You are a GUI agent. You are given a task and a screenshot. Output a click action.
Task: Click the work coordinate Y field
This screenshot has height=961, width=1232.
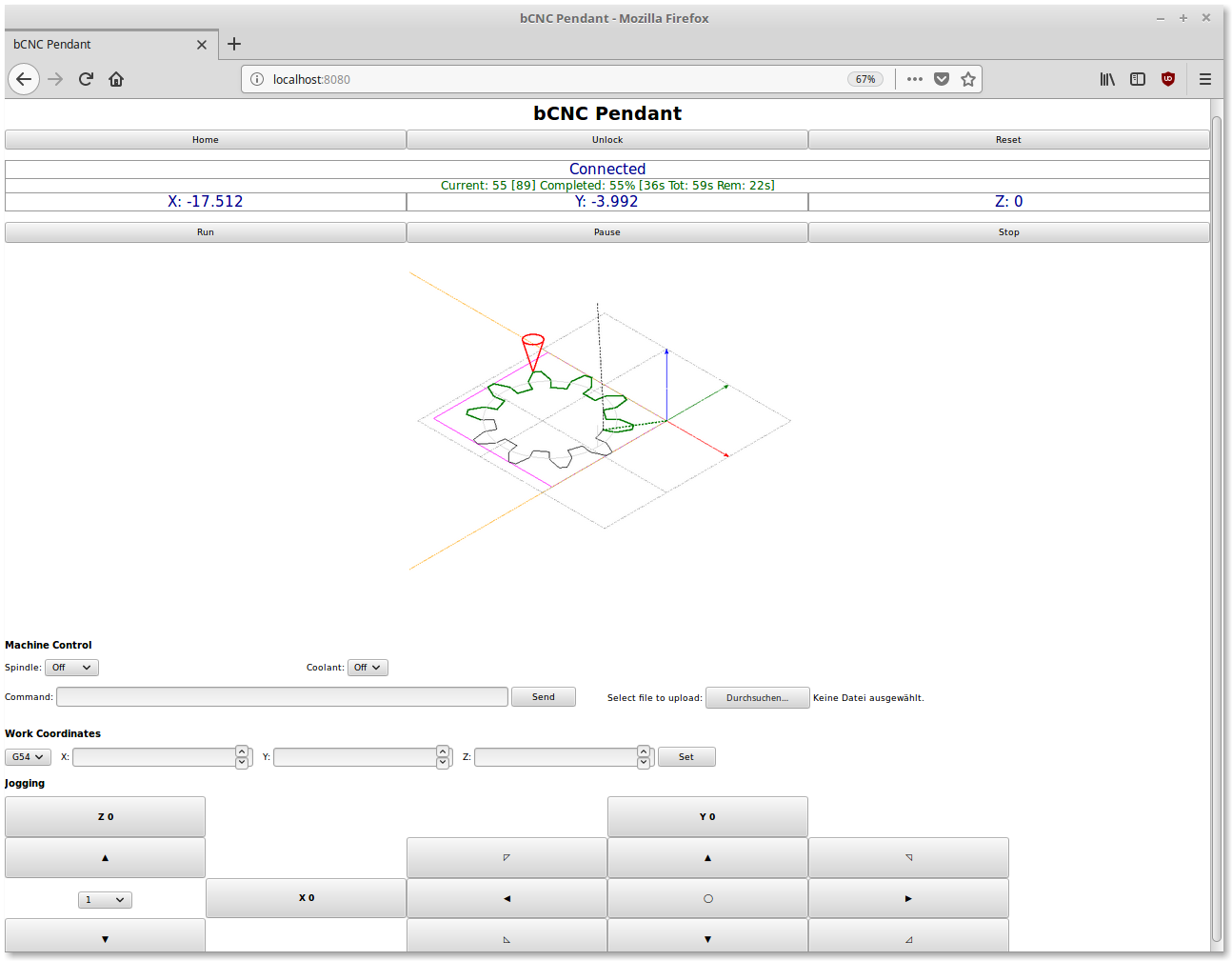tap(355, 757)
